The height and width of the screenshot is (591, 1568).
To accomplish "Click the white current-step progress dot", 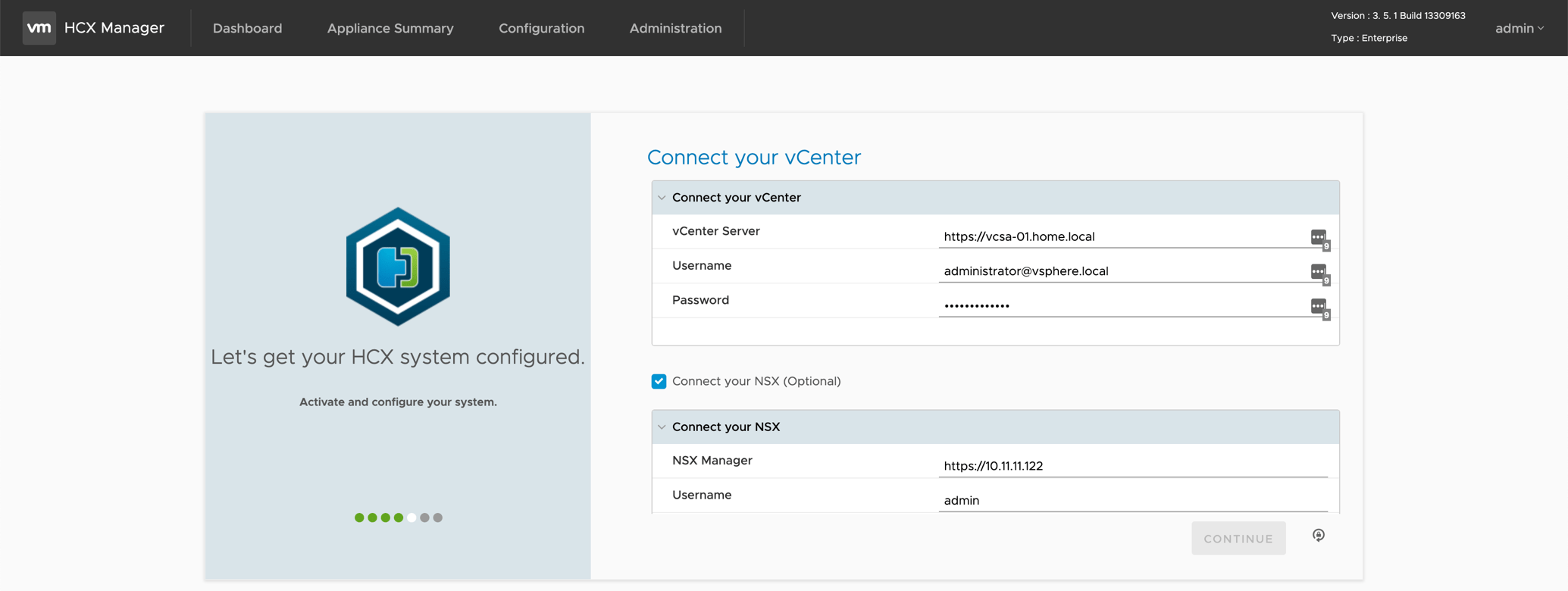I will point(412,518).
